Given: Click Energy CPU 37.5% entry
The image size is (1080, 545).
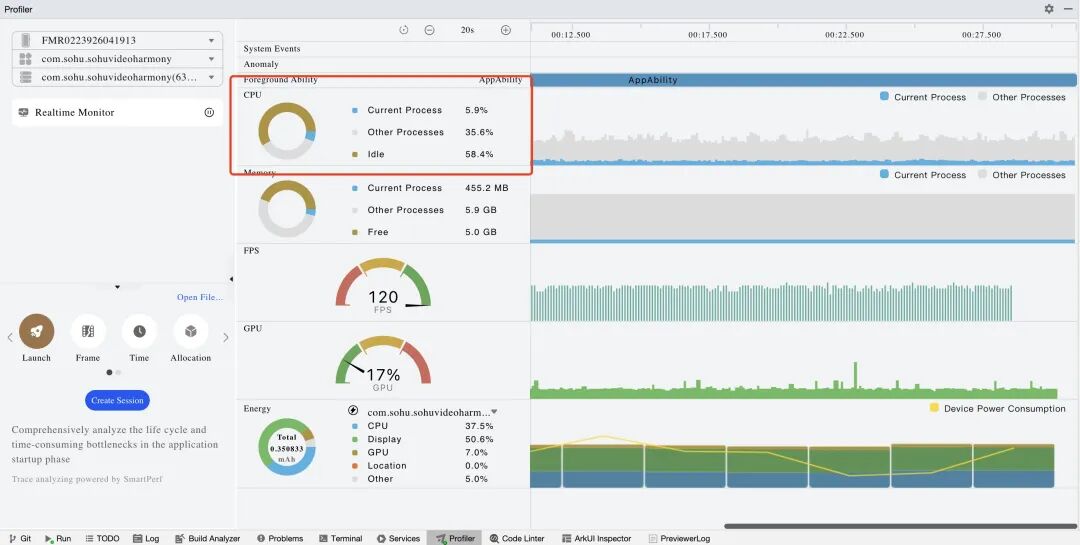Looking at the screenshot, I should click(422, 426).
